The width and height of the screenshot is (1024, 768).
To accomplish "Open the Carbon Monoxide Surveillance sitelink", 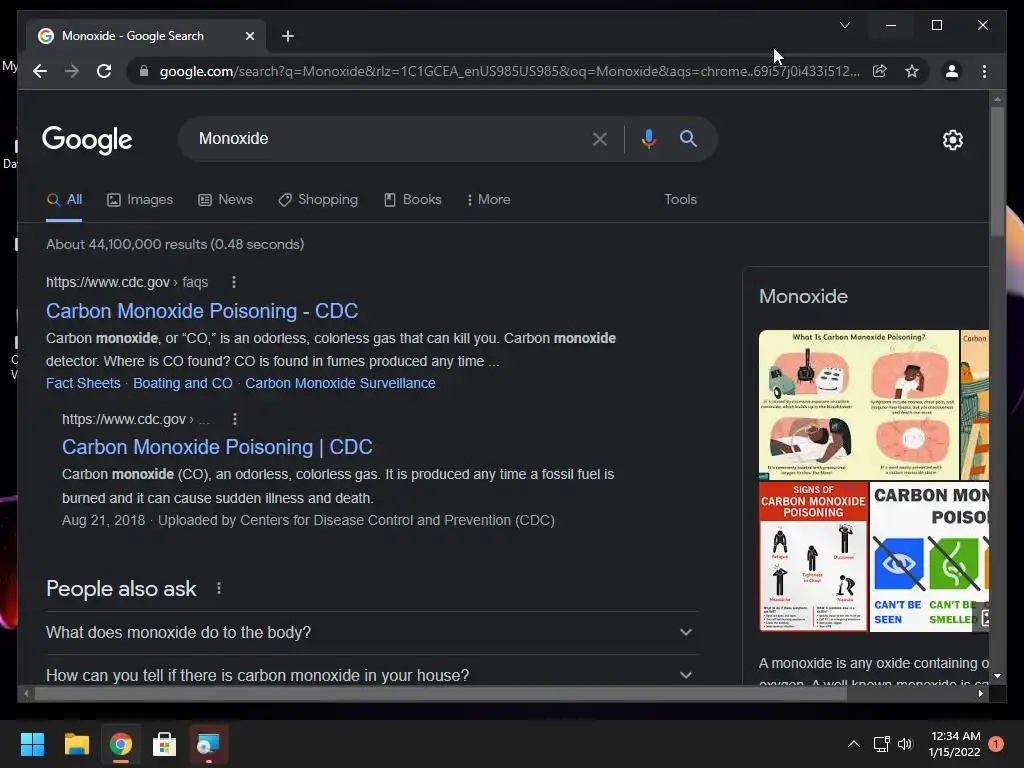I will point(340,383).
